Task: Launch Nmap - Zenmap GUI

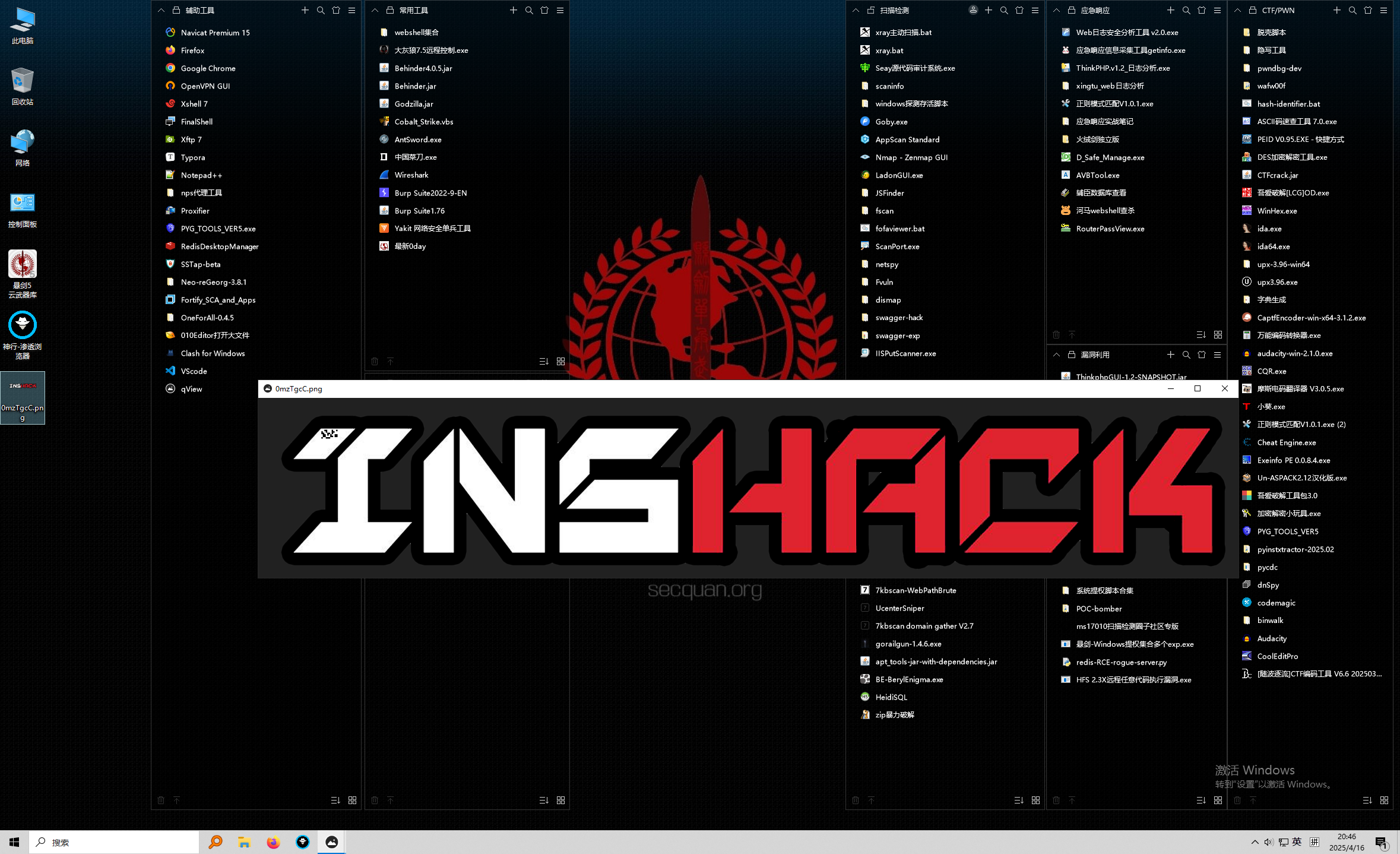Action: (911, 157)
